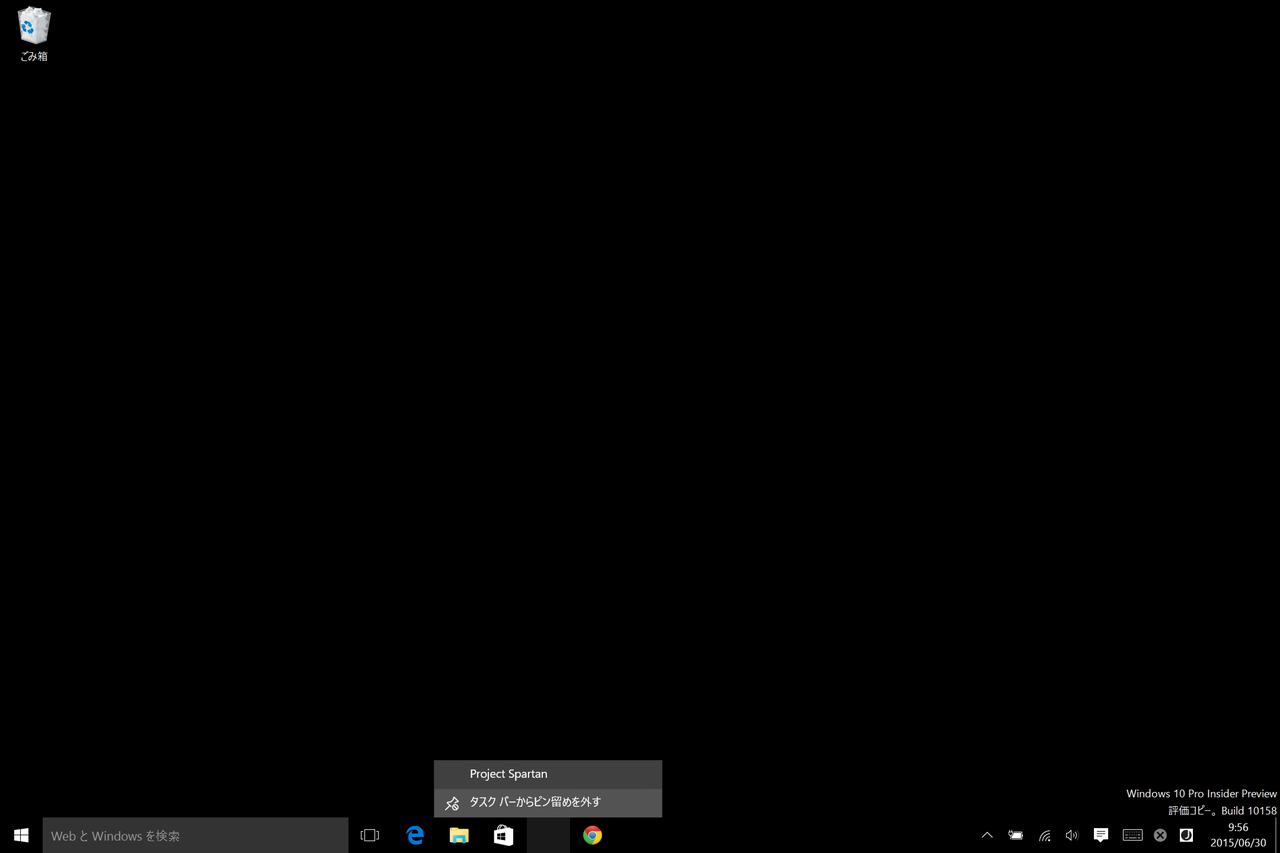This screenshot has width=1280, height=853.
Task: Click the gray X tray icon
Action: click(x=1159, y=835)
